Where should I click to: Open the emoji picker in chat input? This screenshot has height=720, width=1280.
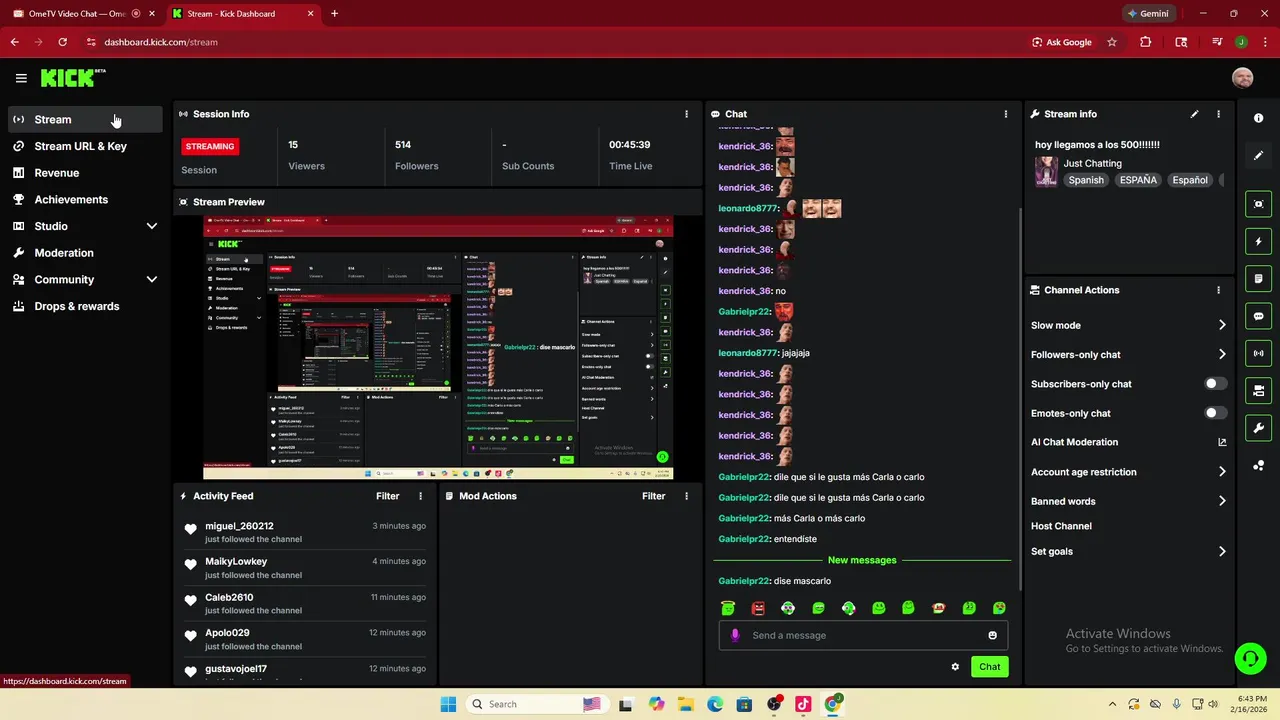(992, 635)
